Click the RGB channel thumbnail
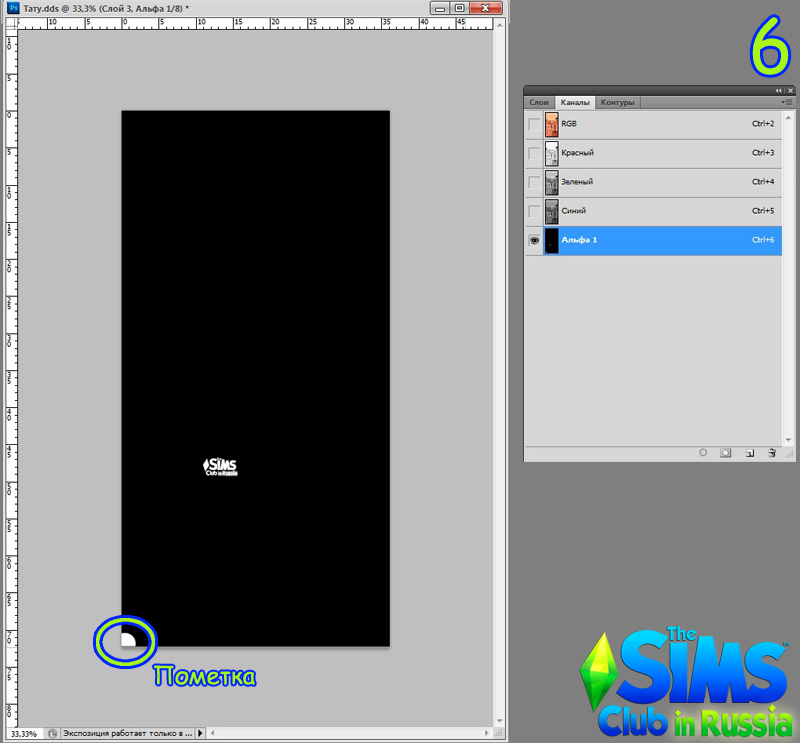 pyautogui.click(x=551, y=124)
